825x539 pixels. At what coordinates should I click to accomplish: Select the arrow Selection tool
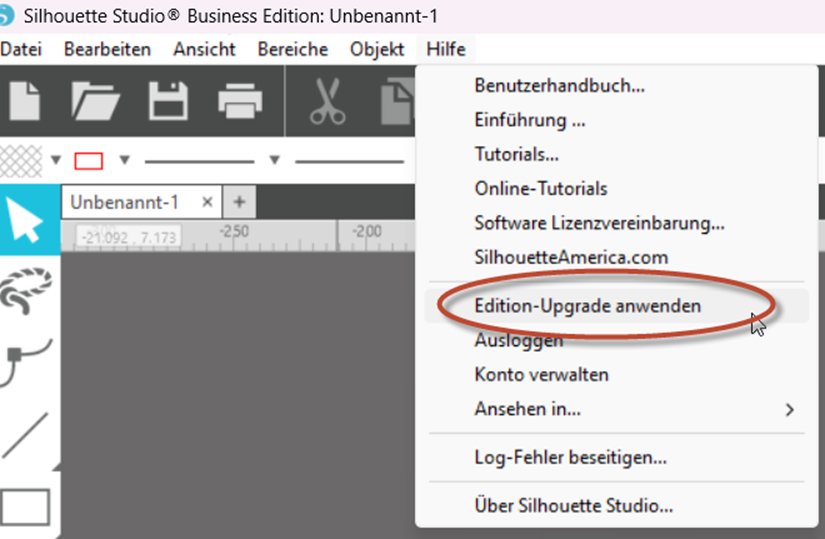point(28,222)
